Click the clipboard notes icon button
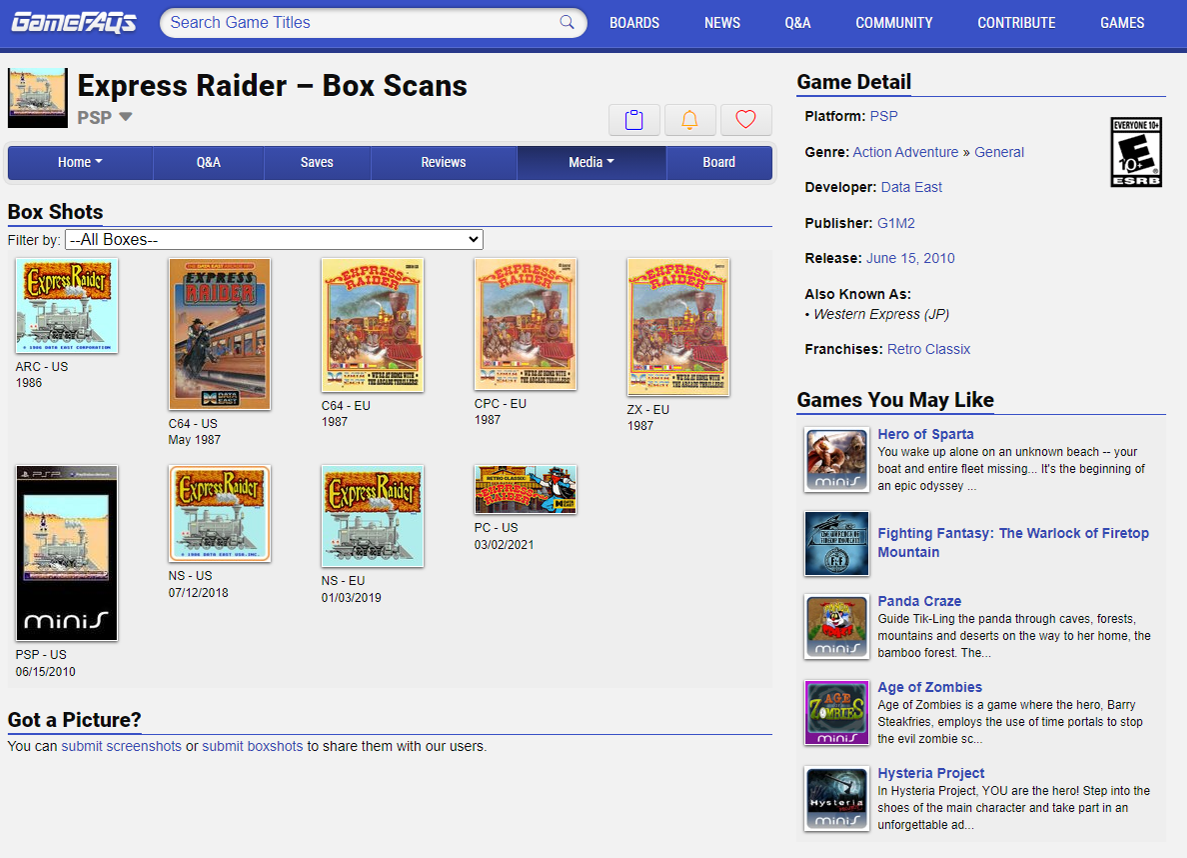Viewport: 1187px width, 858px height. (x=634, y=120)
